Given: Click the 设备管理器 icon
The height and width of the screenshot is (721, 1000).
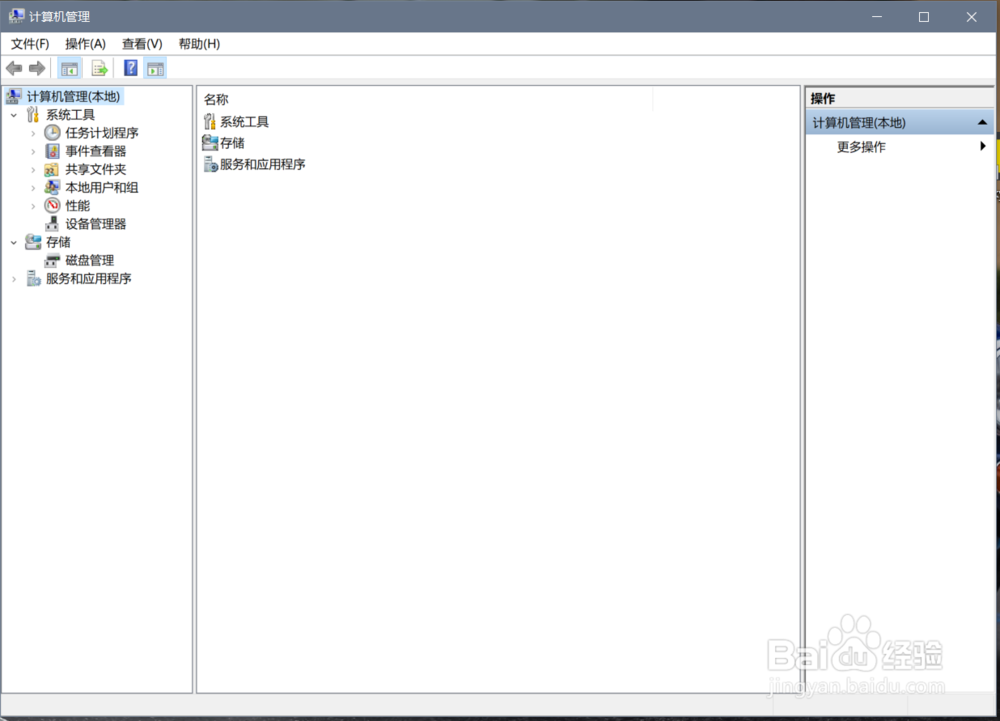Looking at the screenshot, I should click(x=52, y=224).
